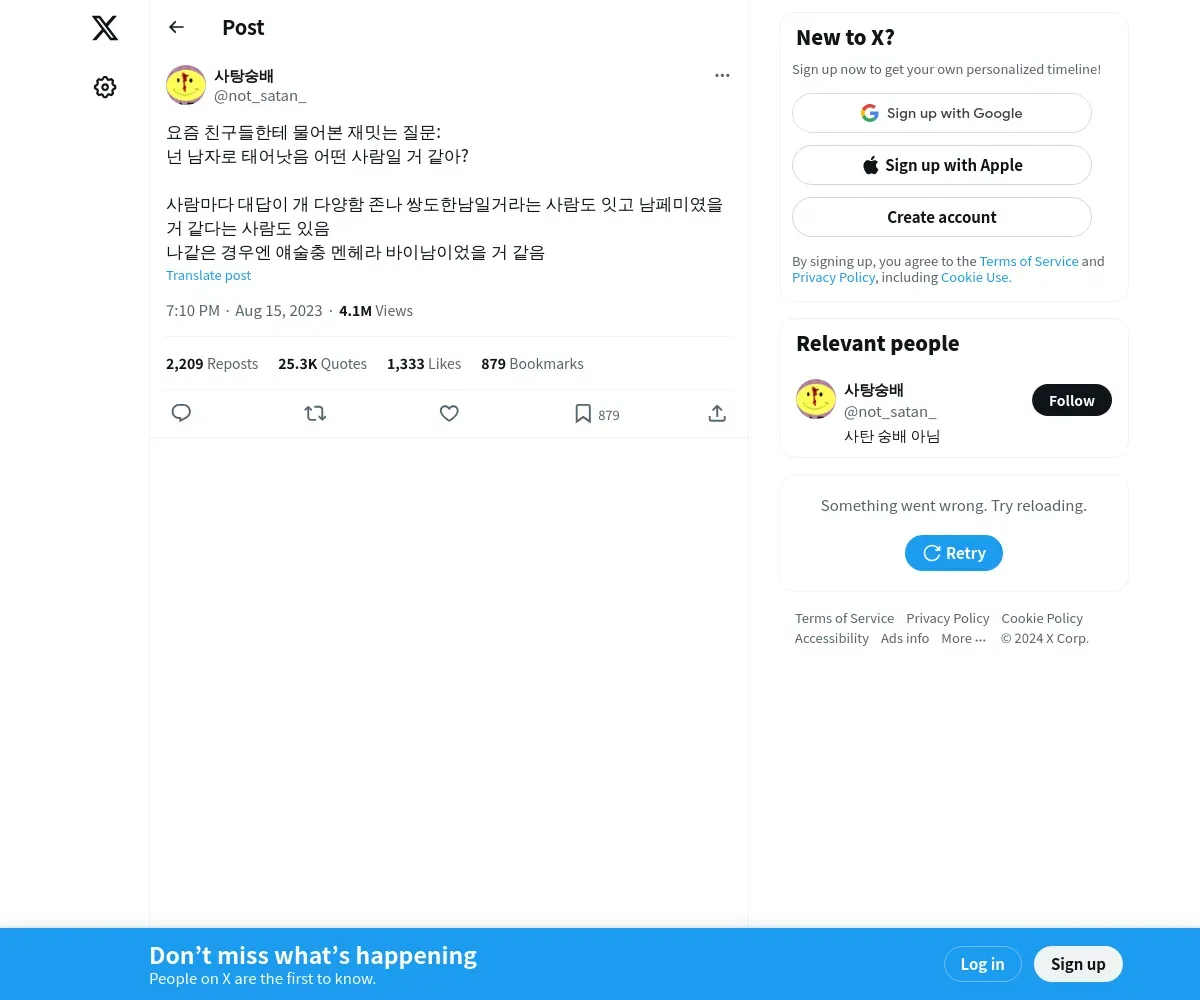Screen dimensions: 1200x1000
Task: Click the Create account button
Action: (x=942, y=217)
